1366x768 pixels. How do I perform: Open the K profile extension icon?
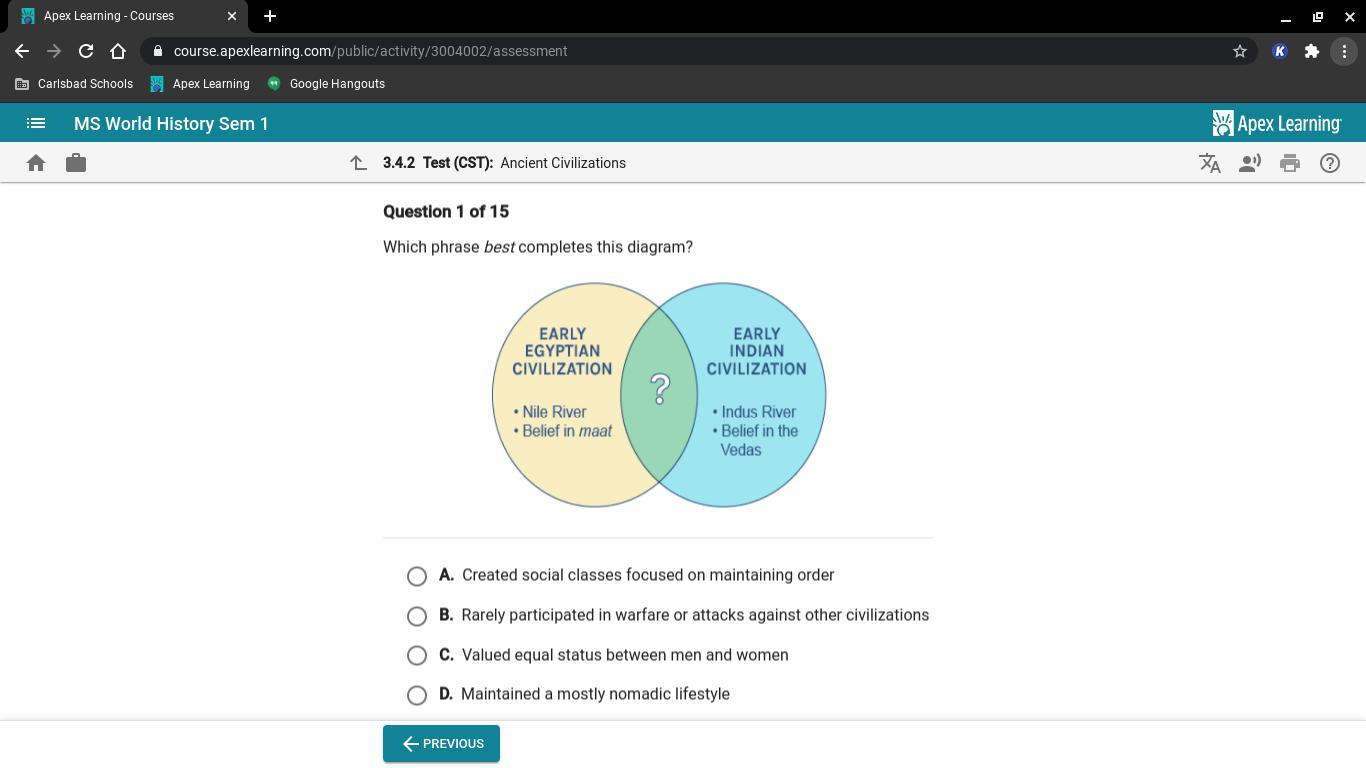pos(1280,51)
